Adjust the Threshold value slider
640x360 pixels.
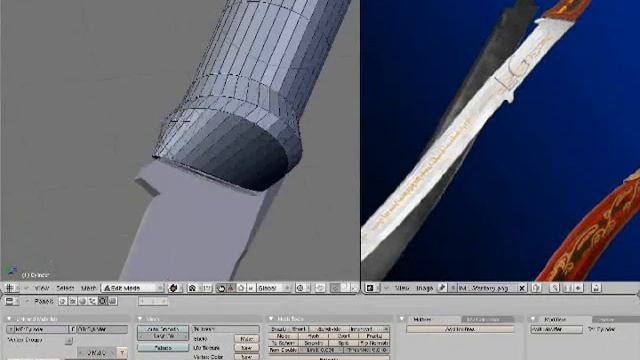(366, 350)
